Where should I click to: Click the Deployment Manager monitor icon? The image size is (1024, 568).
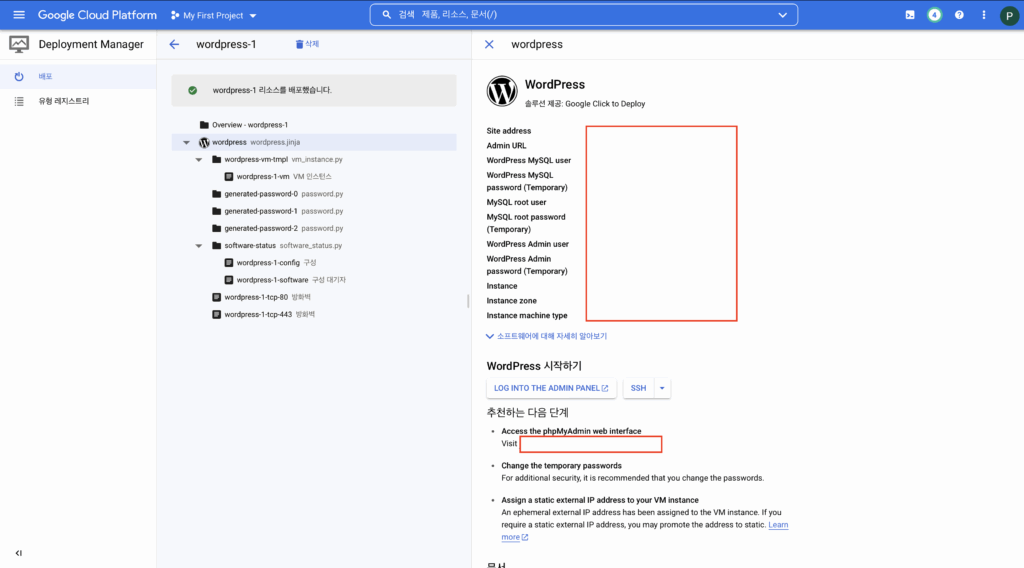[x=19, y=44]
